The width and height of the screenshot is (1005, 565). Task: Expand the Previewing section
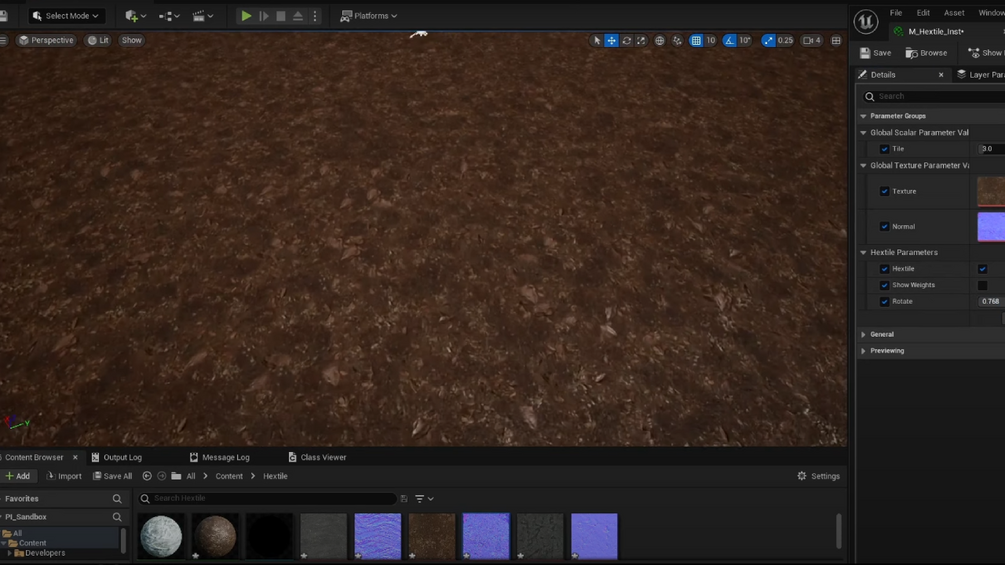(x=863, y=351)
